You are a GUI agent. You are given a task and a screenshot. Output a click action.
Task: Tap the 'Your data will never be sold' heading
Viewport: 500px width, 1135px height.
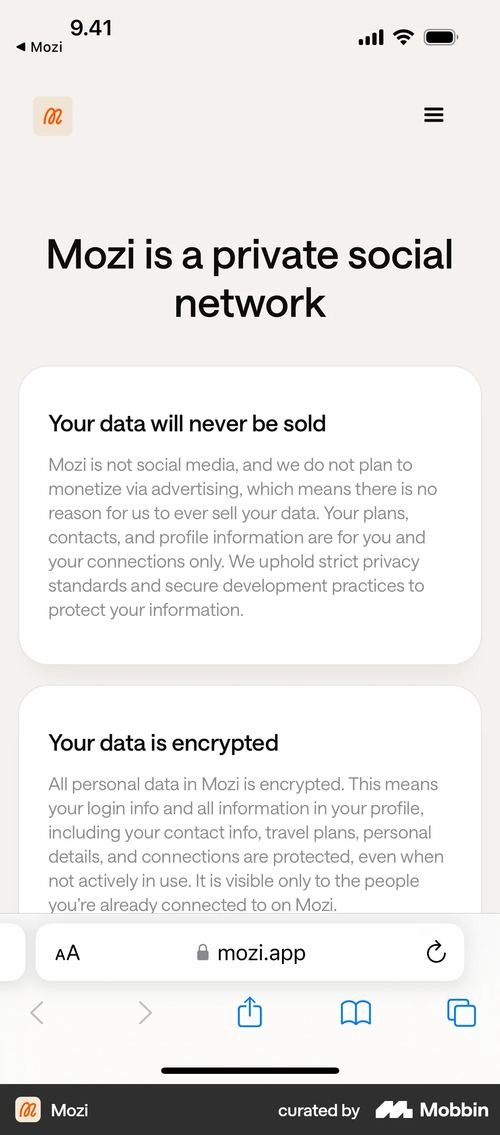[x=187, y=423]
